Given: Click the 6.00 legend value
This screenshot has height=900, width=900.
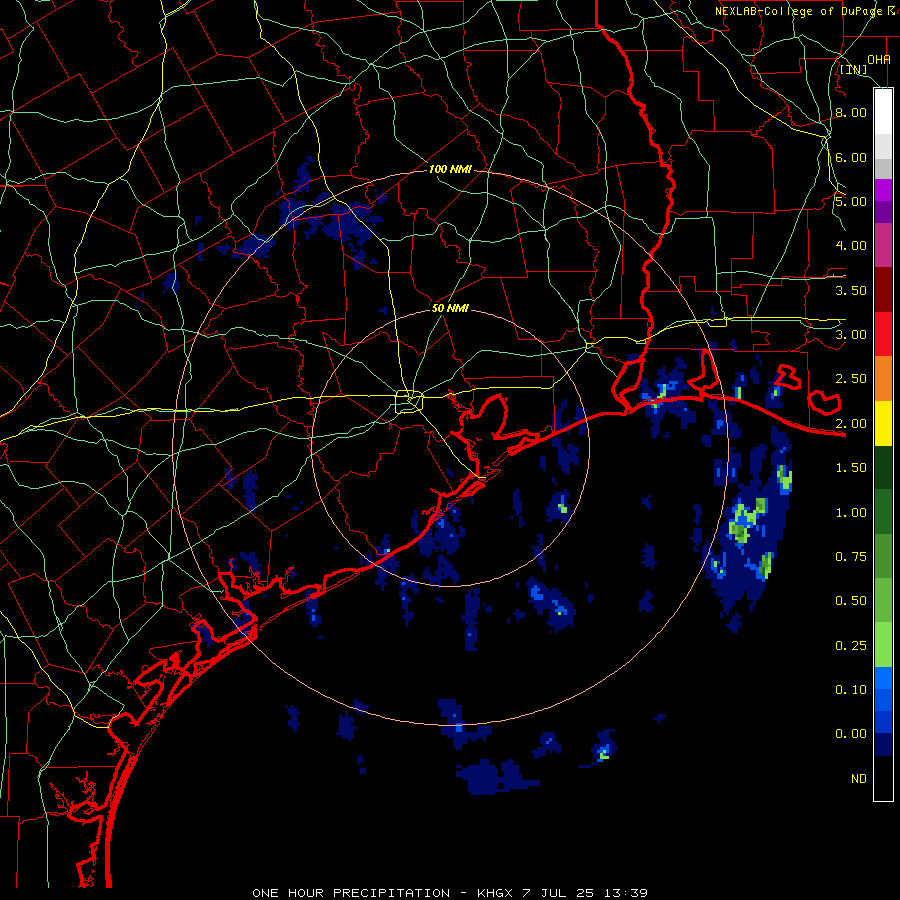Looking at the screenshot, I should point(851,157).
